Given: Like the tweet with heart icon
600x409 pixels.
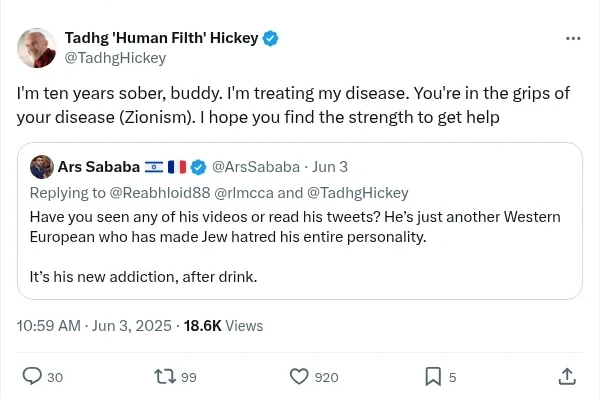Looking at the screenshot, I should (x=299, y=376).
